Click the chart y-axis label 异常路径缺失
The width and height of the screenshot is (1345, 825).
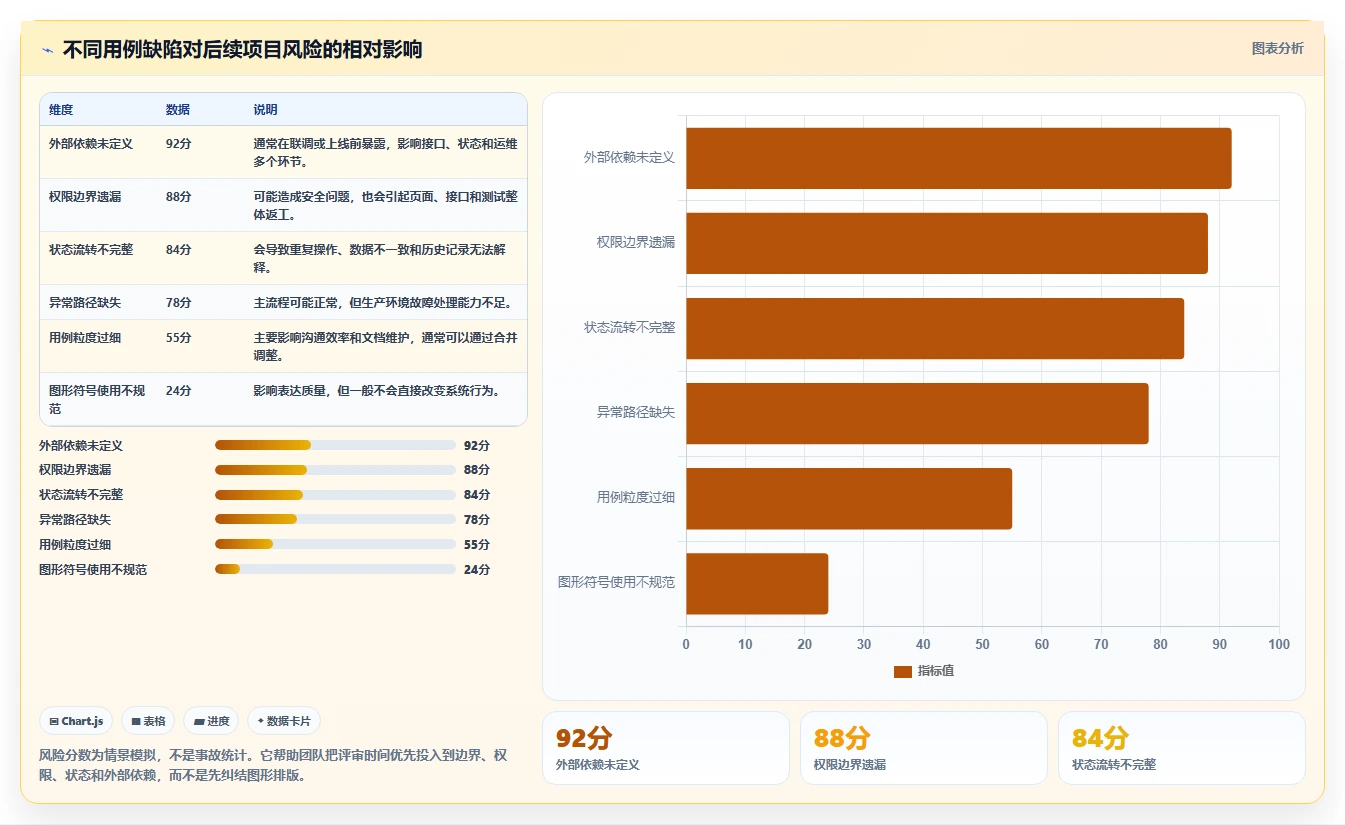click(636, 413)
